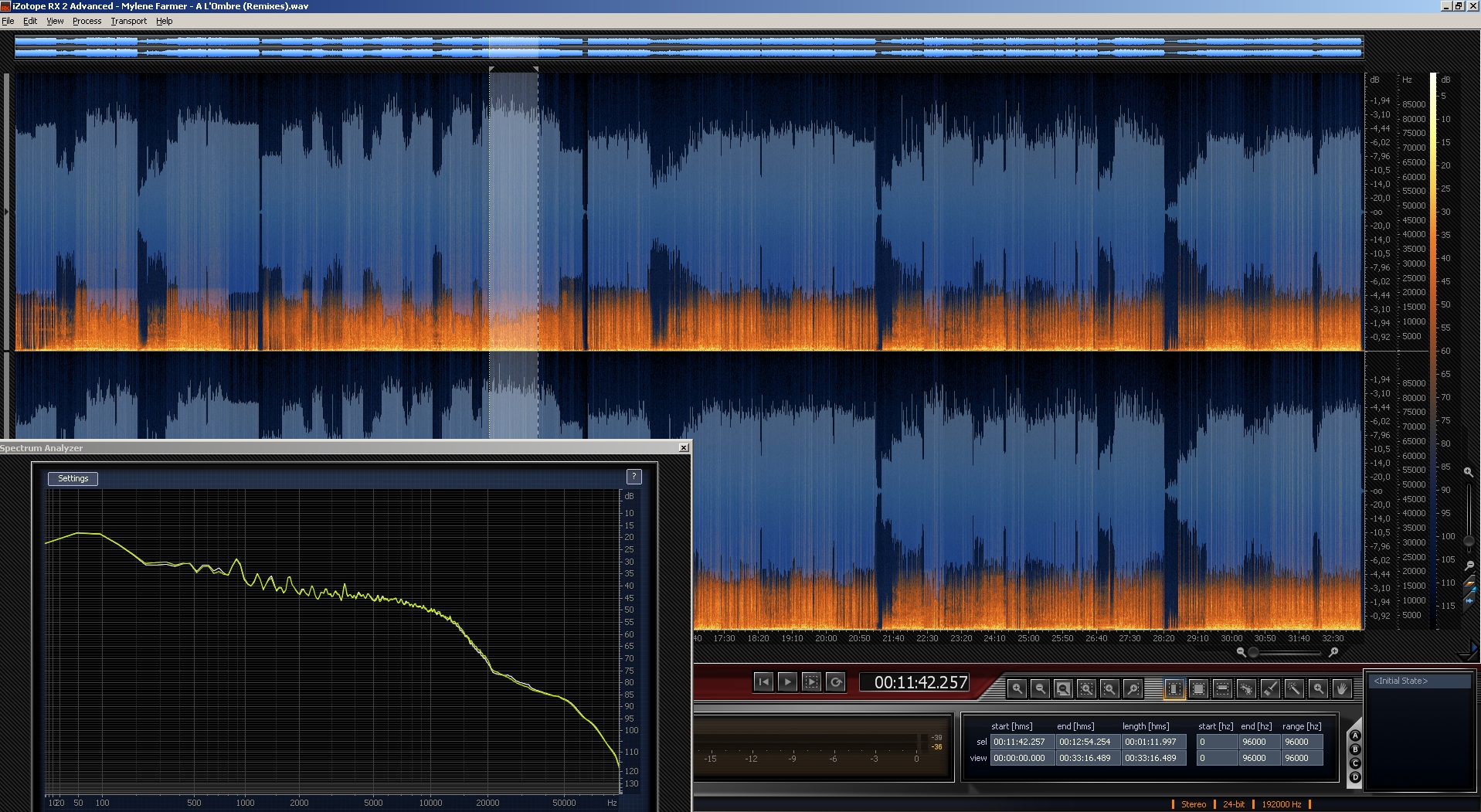Click snapshot button B
Viewport: 1481px width, 812px height.
tap(1354, 749)
